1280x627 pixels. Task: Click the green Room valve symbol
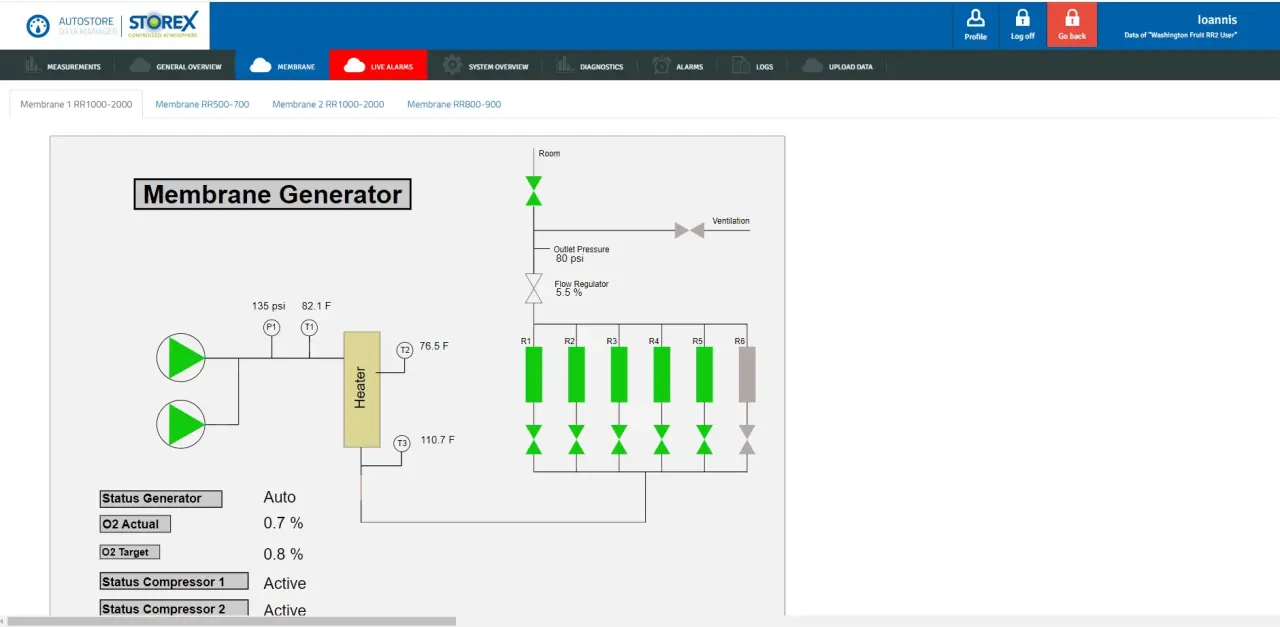click(x=534, y=191)
